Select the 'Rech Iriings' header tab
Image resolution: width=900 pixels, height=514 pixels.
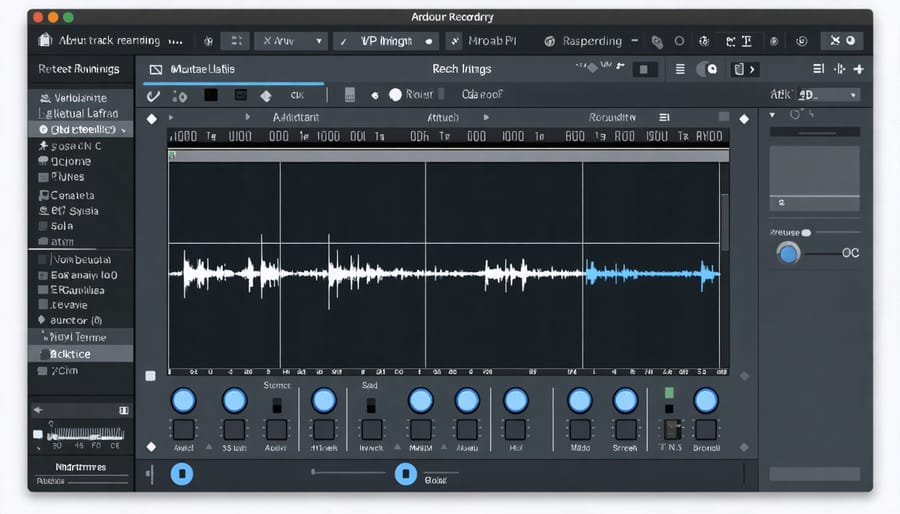(461, 69)
